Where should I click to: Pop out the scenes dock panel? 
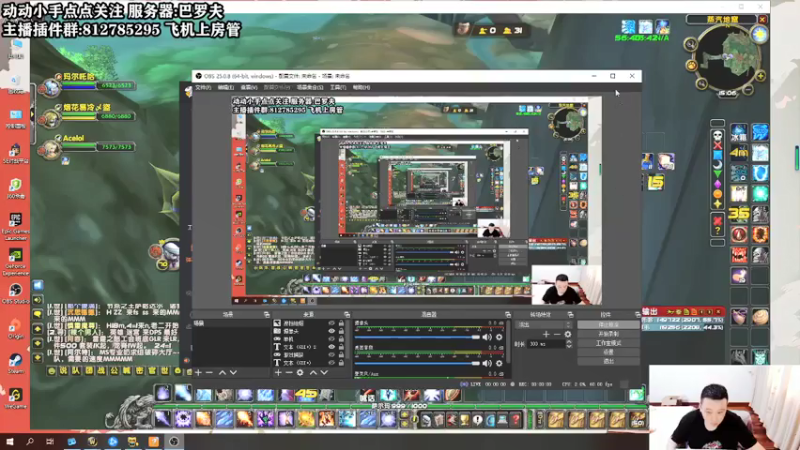tap(266, 315)
